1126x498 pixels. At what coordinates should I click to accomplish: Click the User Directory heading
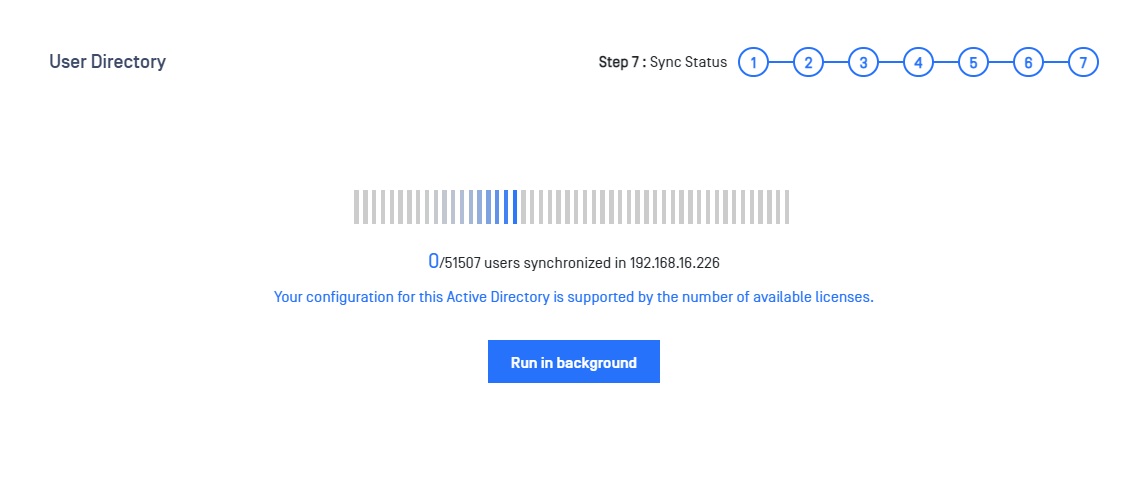(x=108, y=62)
